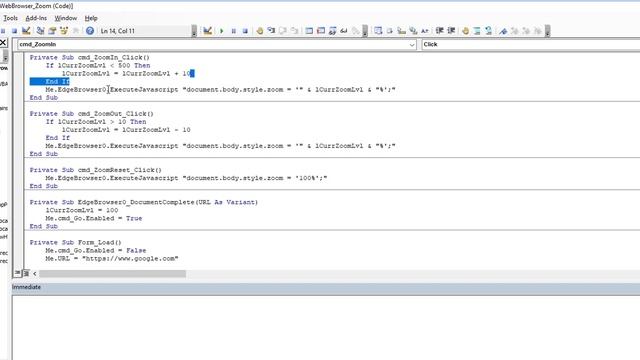640x360 pixels.
Task: Click the Complete Word icon
Action: coord(425,31)
